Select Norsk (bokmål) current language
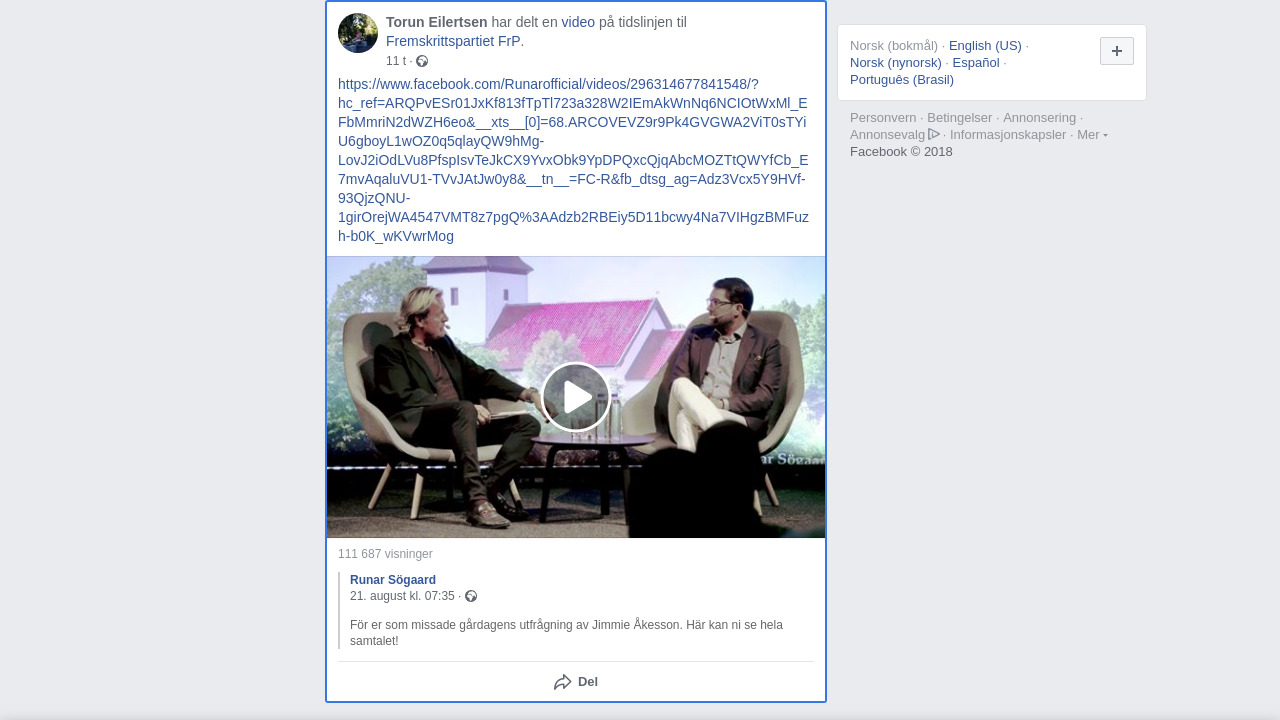Viewport: 1280px width, 720px height. pyautogui.click(x=894, y=45)
